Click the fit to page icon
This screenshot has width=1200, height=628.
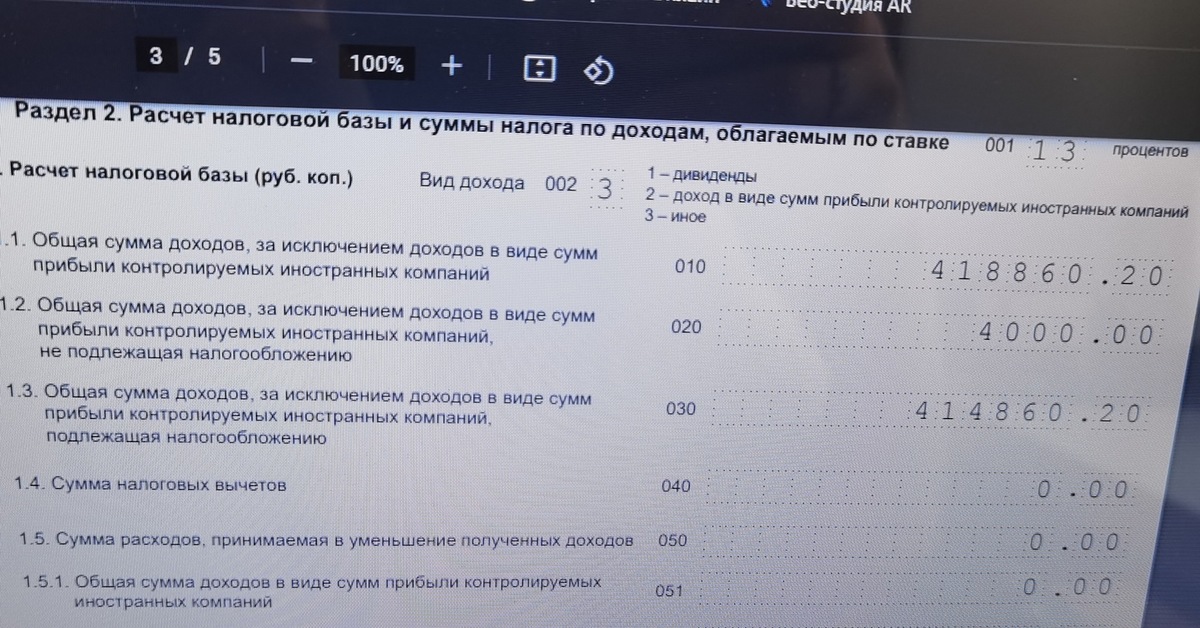tap(539, 68)
